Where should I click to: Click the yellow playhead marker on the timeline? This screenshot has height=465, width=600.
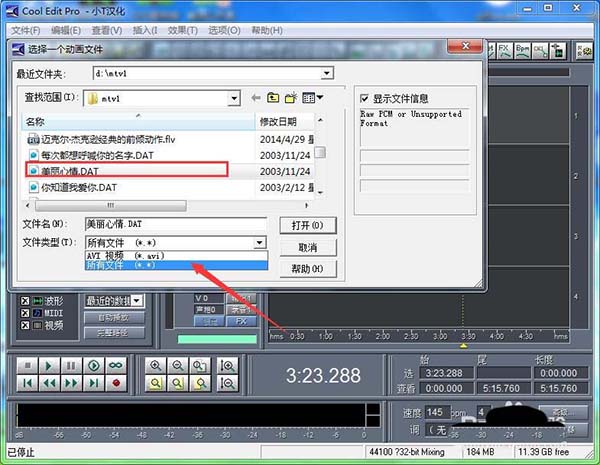pyautogui.click(x=463, y=346)
